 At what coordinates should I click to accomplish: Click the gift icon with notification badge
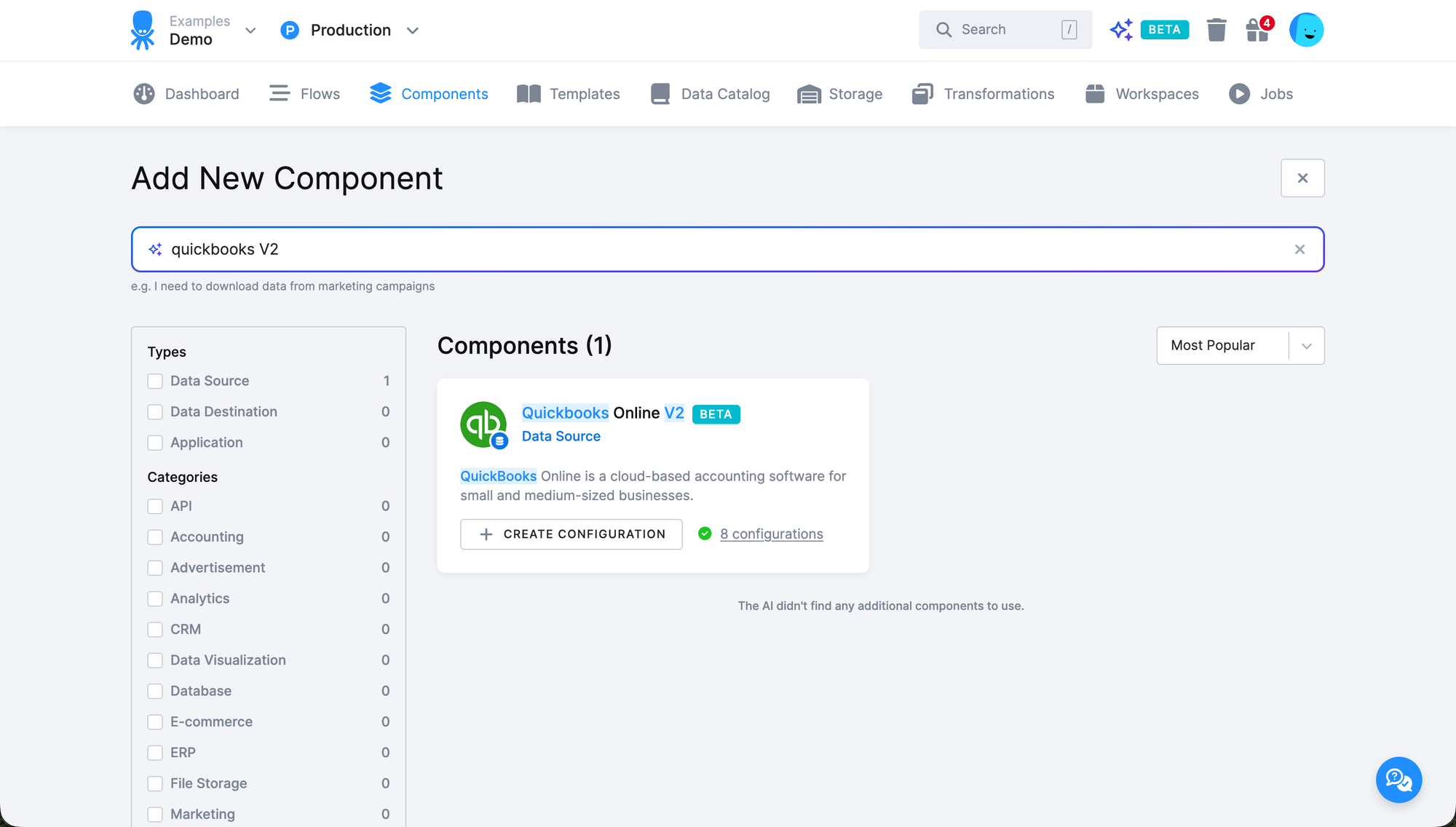coord(1257,31)
